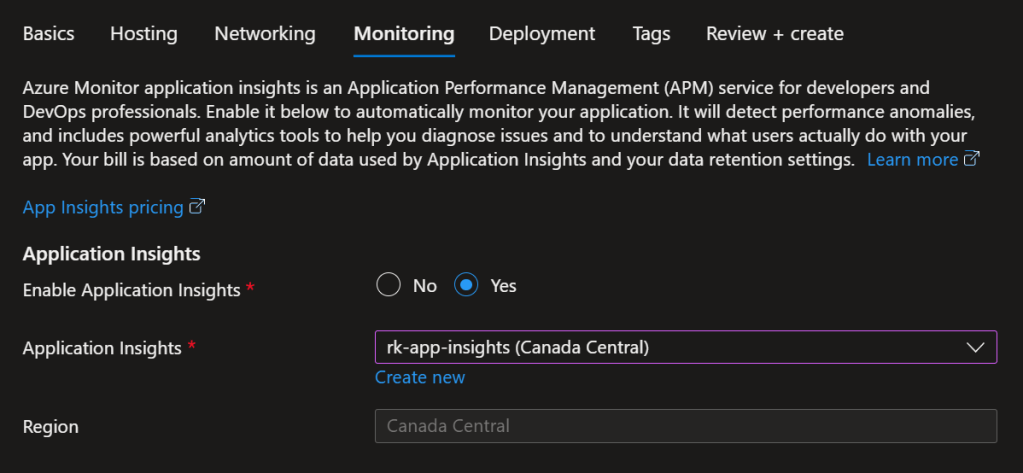Click the Enable Application Insights field label

tap(131, 290)
